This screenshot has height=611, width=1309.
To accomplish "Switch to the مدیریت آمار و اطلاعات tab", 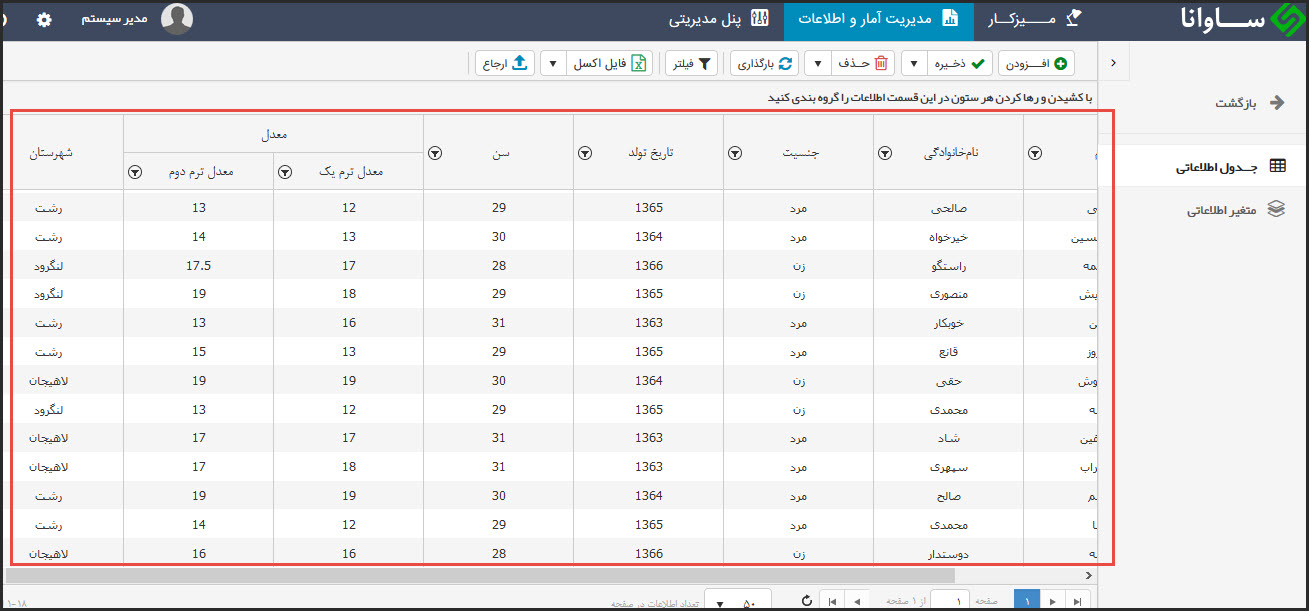I will [x=878, y=21].
